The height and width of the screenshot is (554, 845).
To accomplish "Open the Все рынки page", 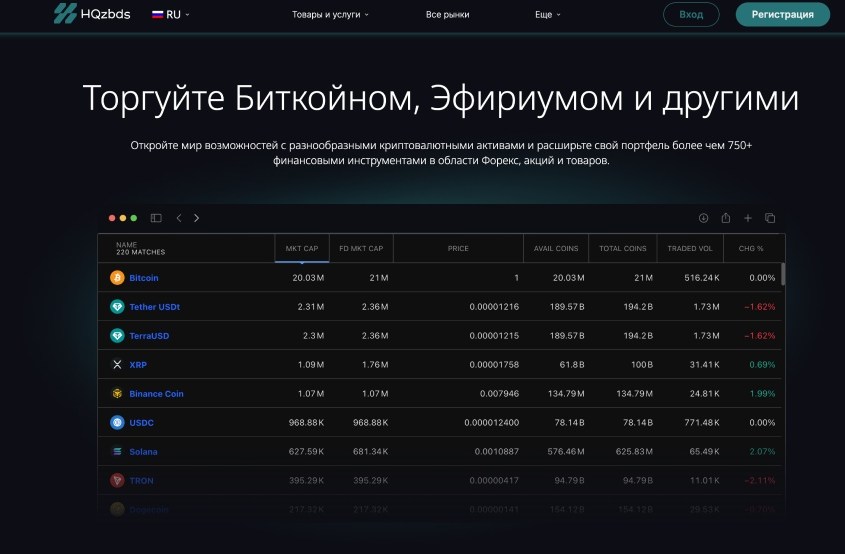I will (x=447, y=15).
